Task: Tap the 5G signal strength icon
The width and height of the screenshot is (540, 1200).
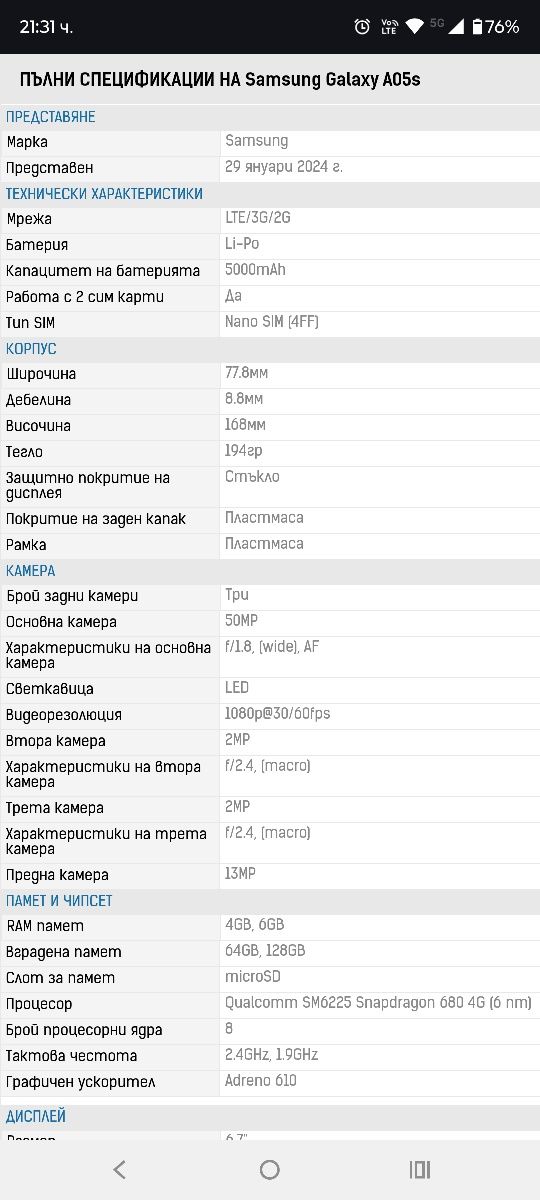Action: [x=449, y=26]
